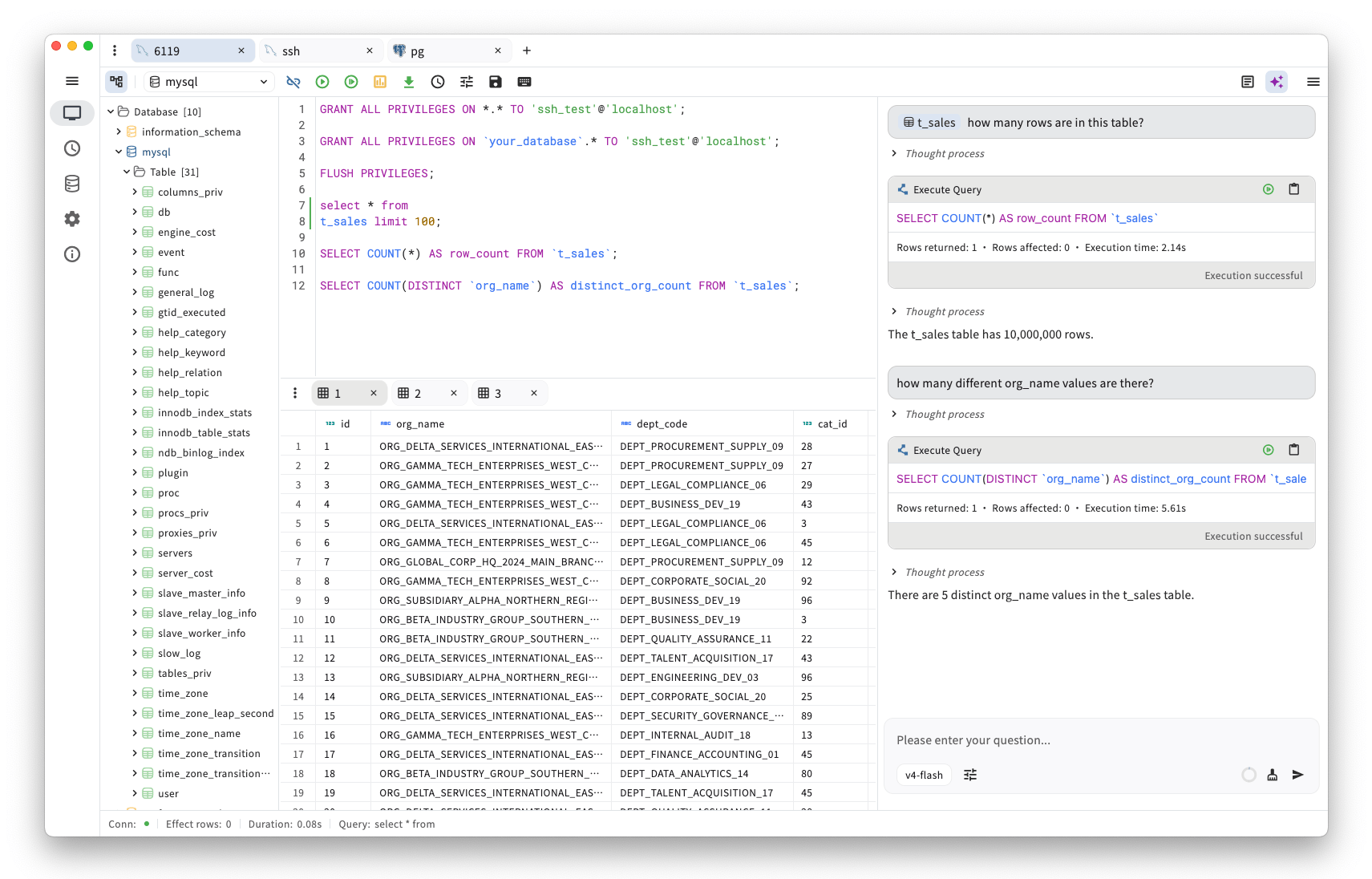This screenshot has width=1372, height=879.
Task: Save the query with the disk icon
Action: pyautogui.click(x=496, y=82)
